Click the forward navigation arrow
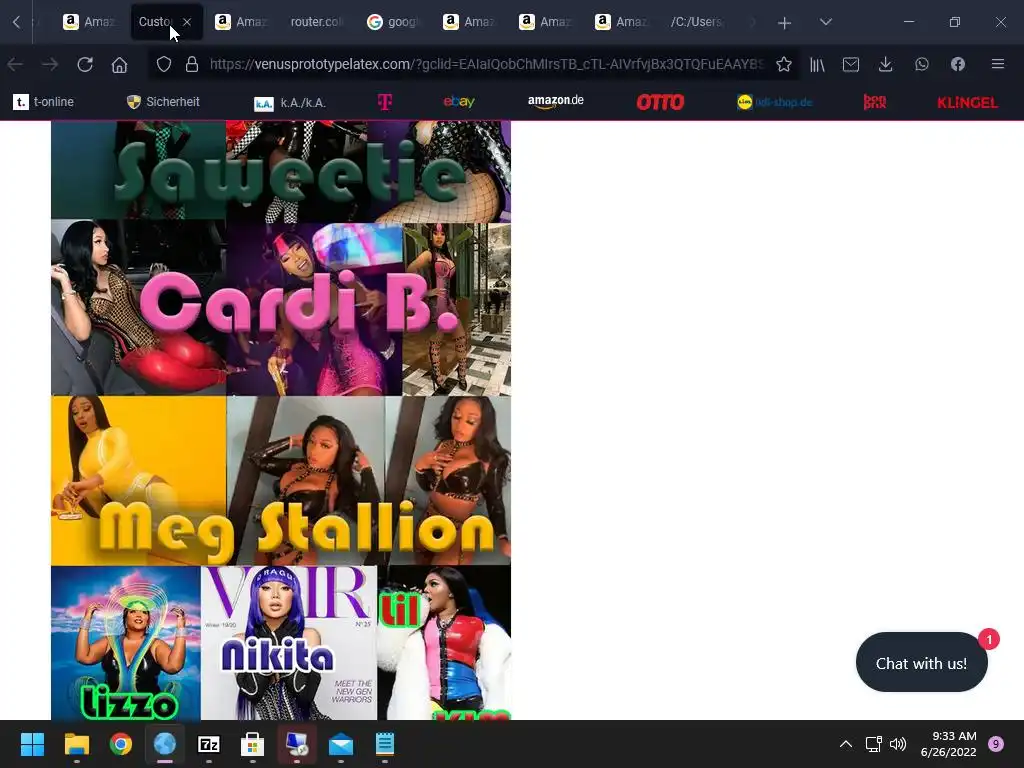Image resolution: width=1024 pixels, height=768 pixels. [50, 65]
